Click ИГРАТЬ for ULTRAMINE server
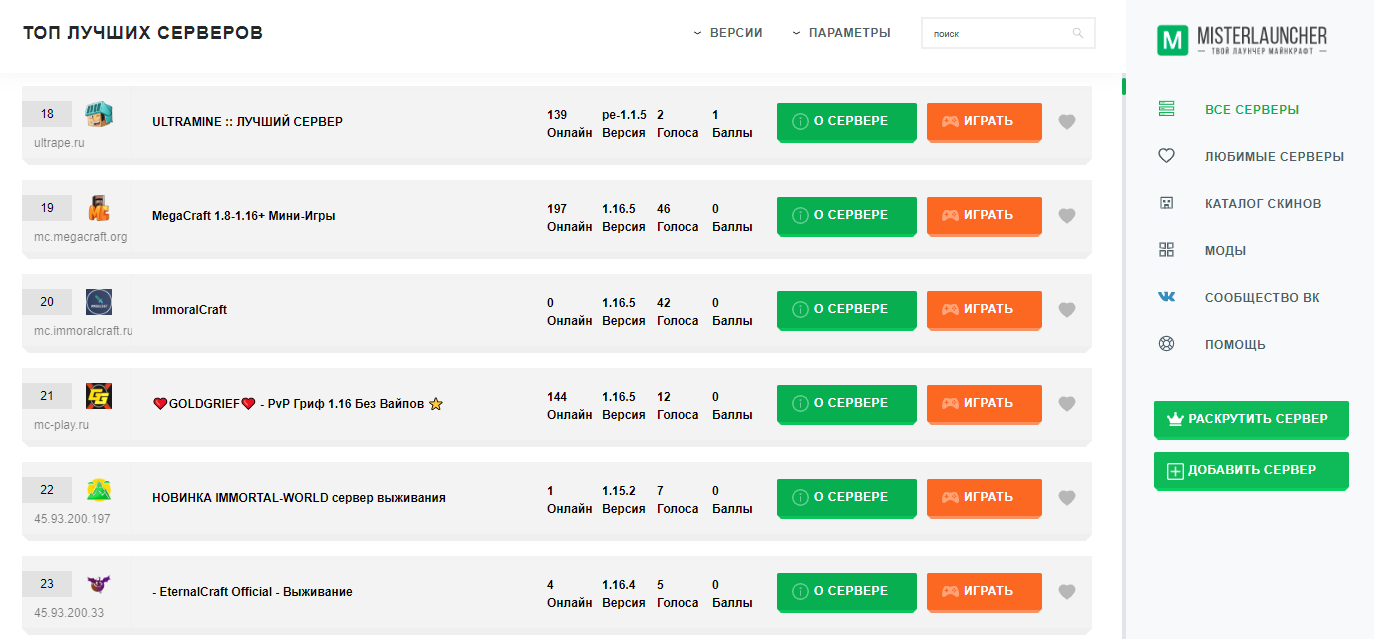The height and width of the screenshot is (639, 1374). click(984, 122)
